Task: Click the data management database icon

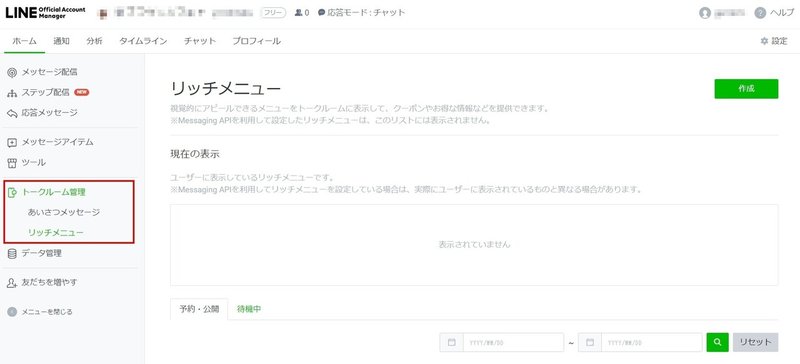Action: click(12, 253)
